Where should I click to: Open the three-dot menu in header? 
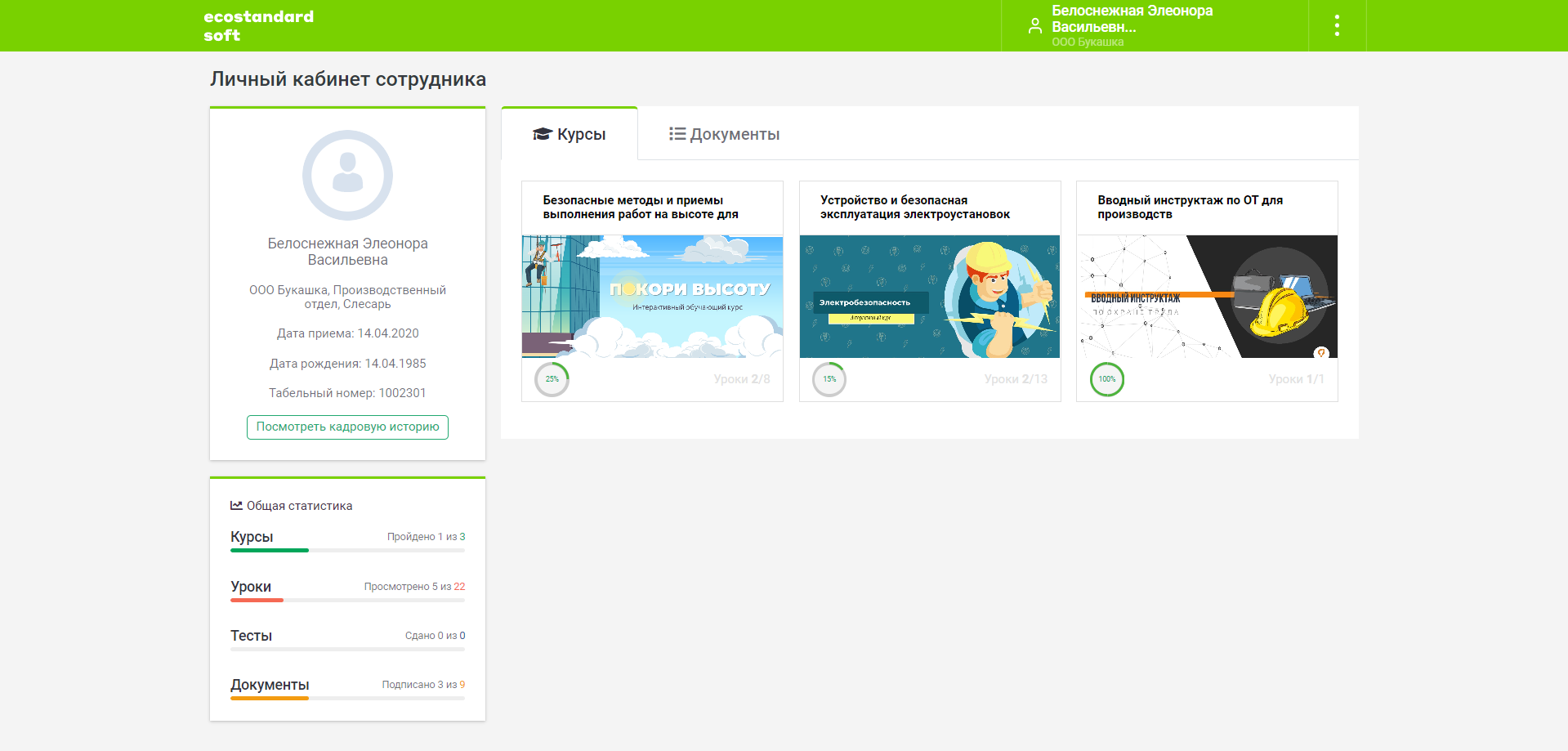pyautogui.click(x=1337, y=25)
